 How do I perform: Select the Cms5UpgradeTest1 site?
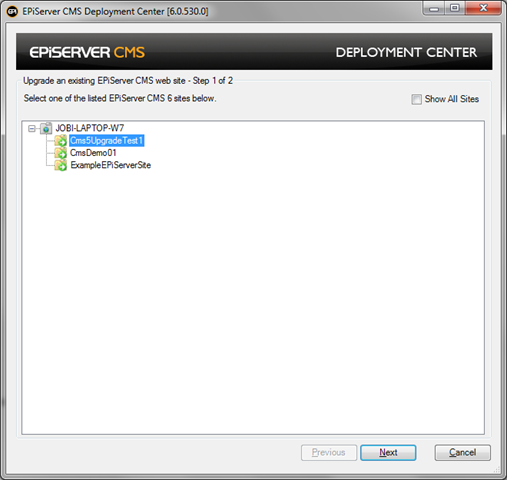107,141
